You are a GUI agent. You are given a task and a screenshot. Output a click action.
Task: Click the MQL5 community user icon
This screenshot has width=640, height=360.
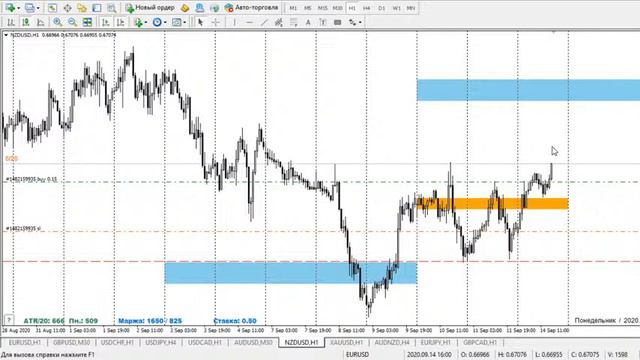200,8
